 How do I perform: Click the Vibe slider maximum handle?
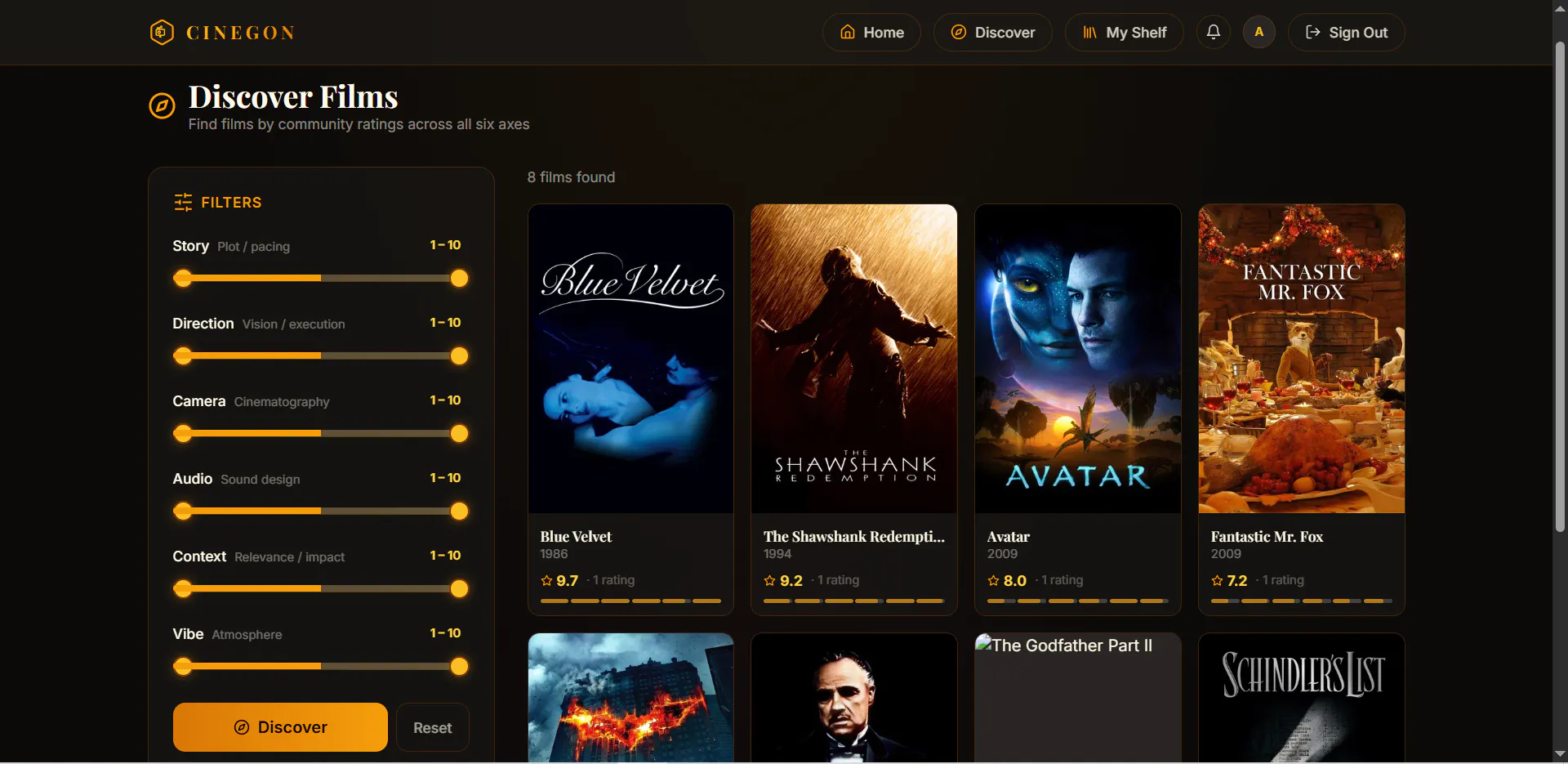[460, 667]
